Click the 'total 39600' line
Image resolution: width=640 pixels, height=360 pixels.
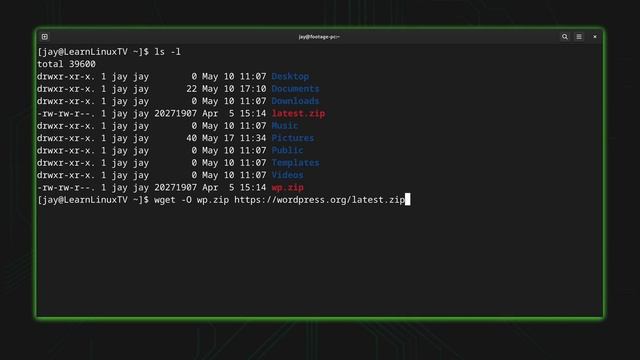click(66, 64)
